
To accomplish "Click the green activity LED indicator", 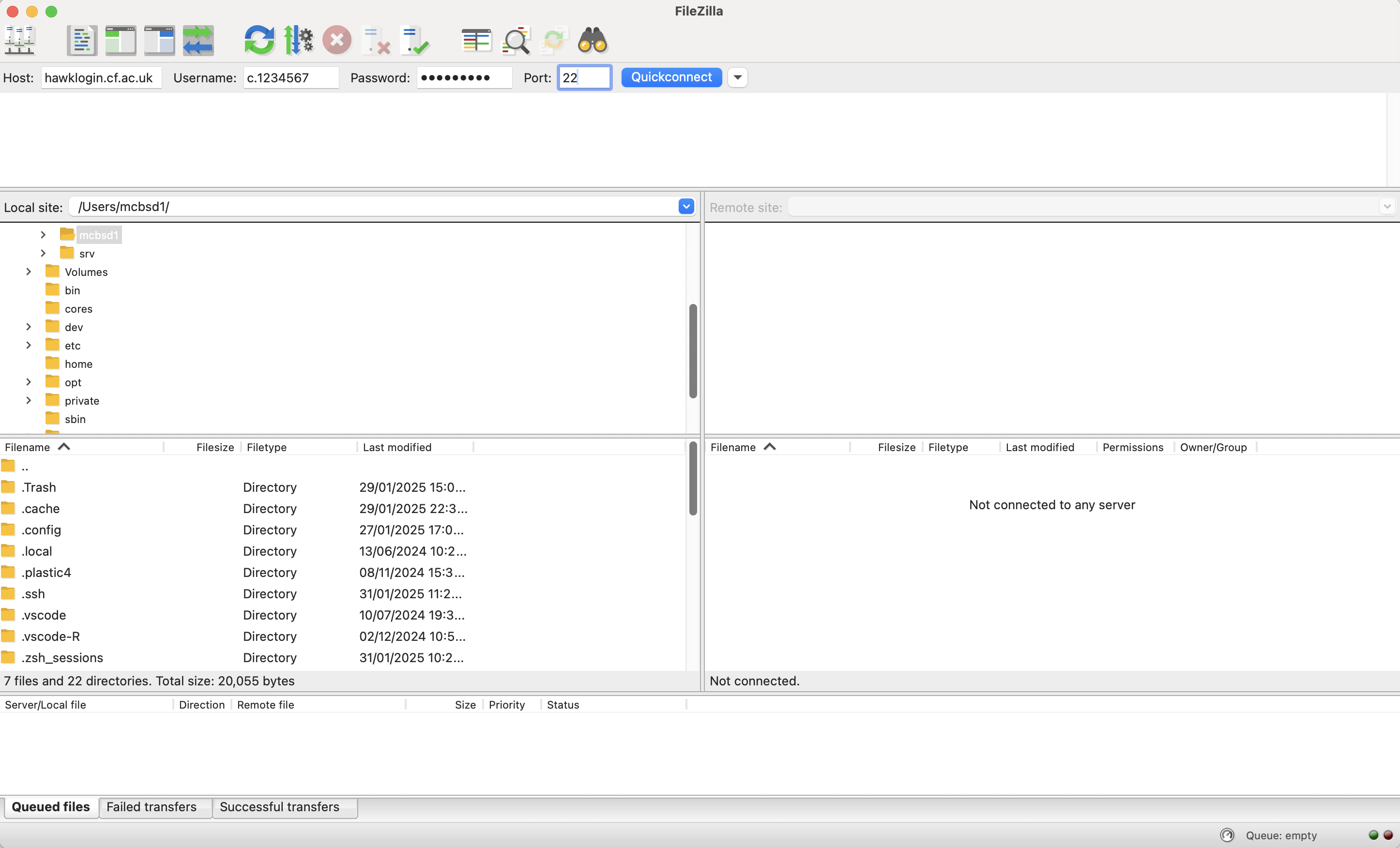I will click(x=1373, y=835).
